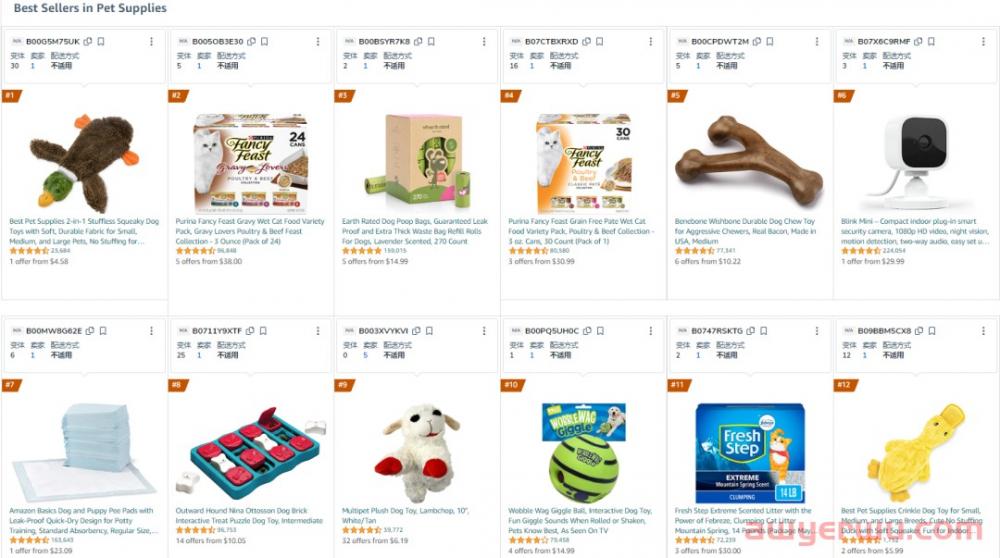Copy the ASIN B00G5M75UK

point(88,41)
